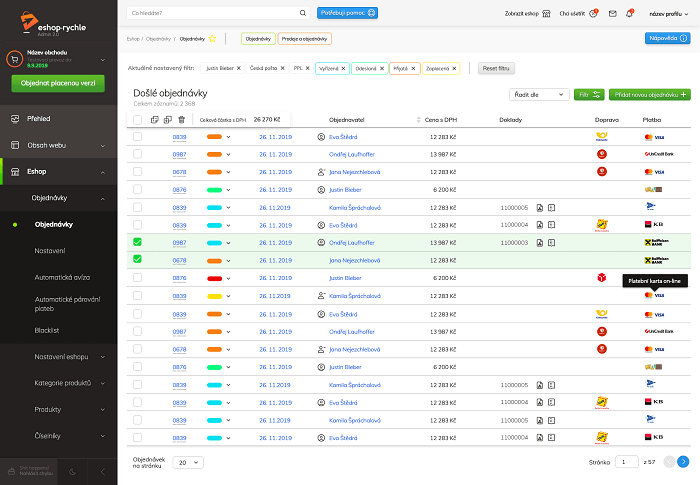700x485 pixels.
Task: Uncheck the selected Jana Nejezchlebová order row
Action: (137, 260)
